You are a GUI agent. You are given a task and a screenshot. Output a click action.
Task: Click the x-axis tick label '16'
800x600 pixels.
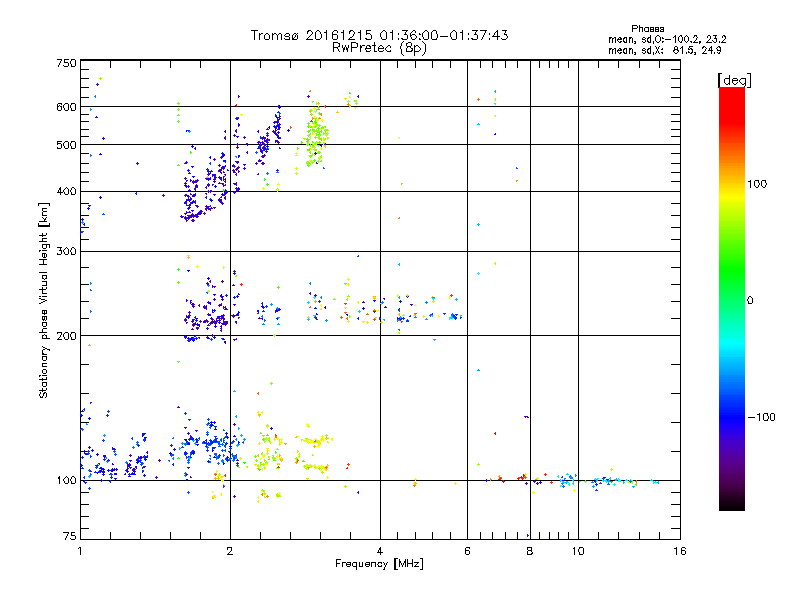[680, 551]
